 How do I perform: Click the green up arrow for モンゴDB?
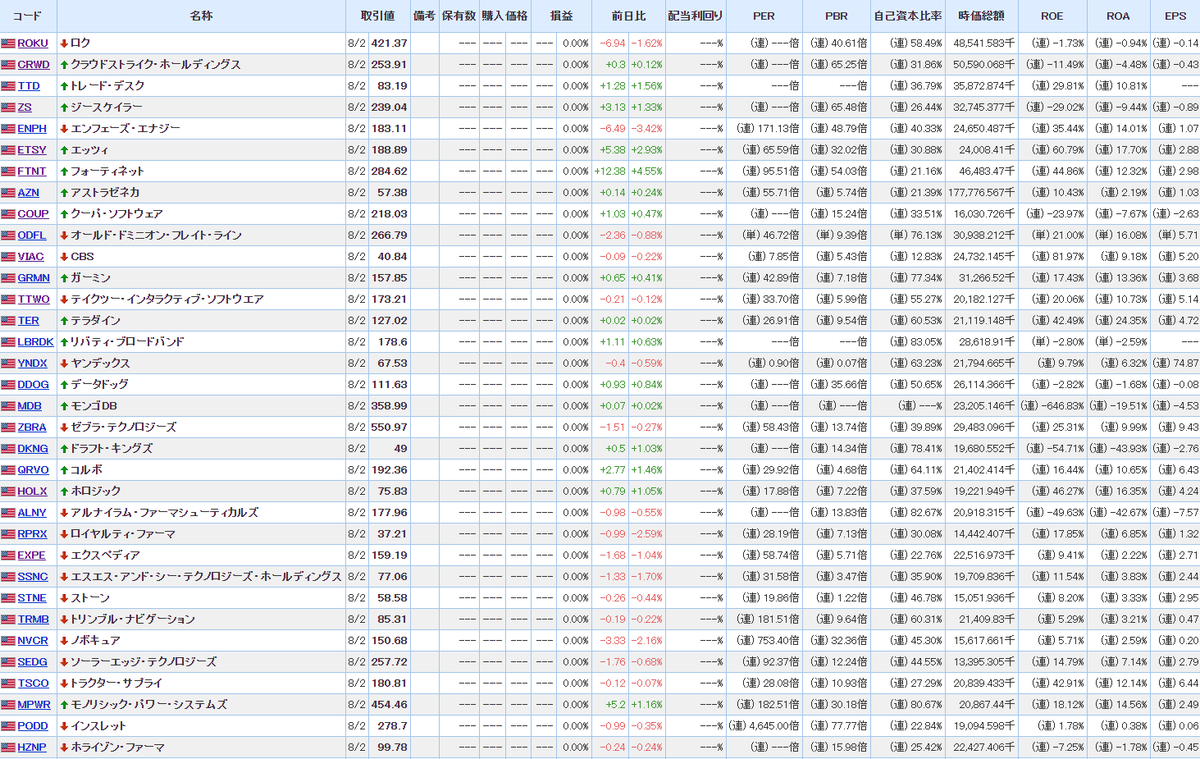pyautogui.click(x=64, y=406)
